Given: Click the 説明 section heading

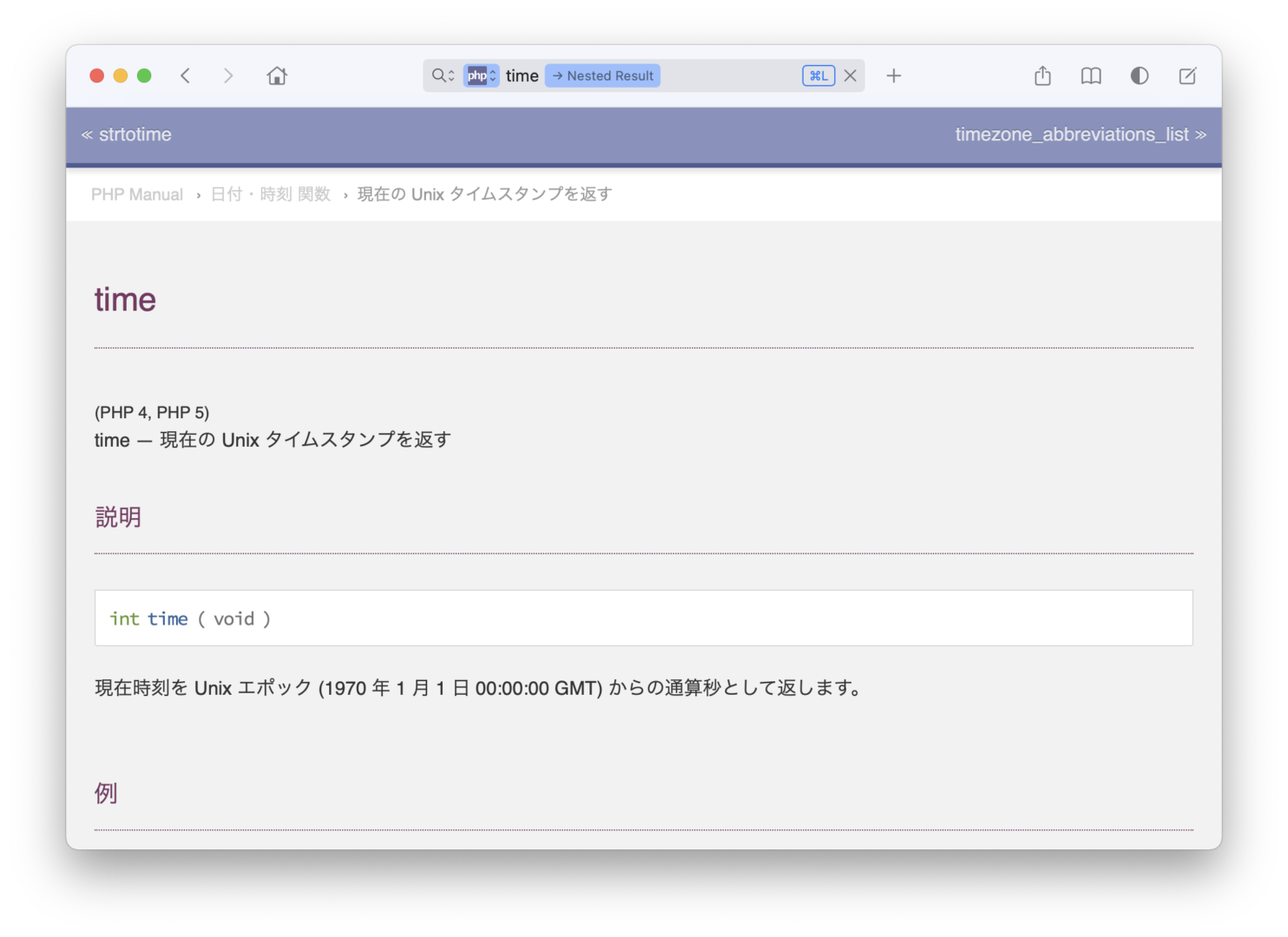Looking at the screenshot, I should (117, 517).
